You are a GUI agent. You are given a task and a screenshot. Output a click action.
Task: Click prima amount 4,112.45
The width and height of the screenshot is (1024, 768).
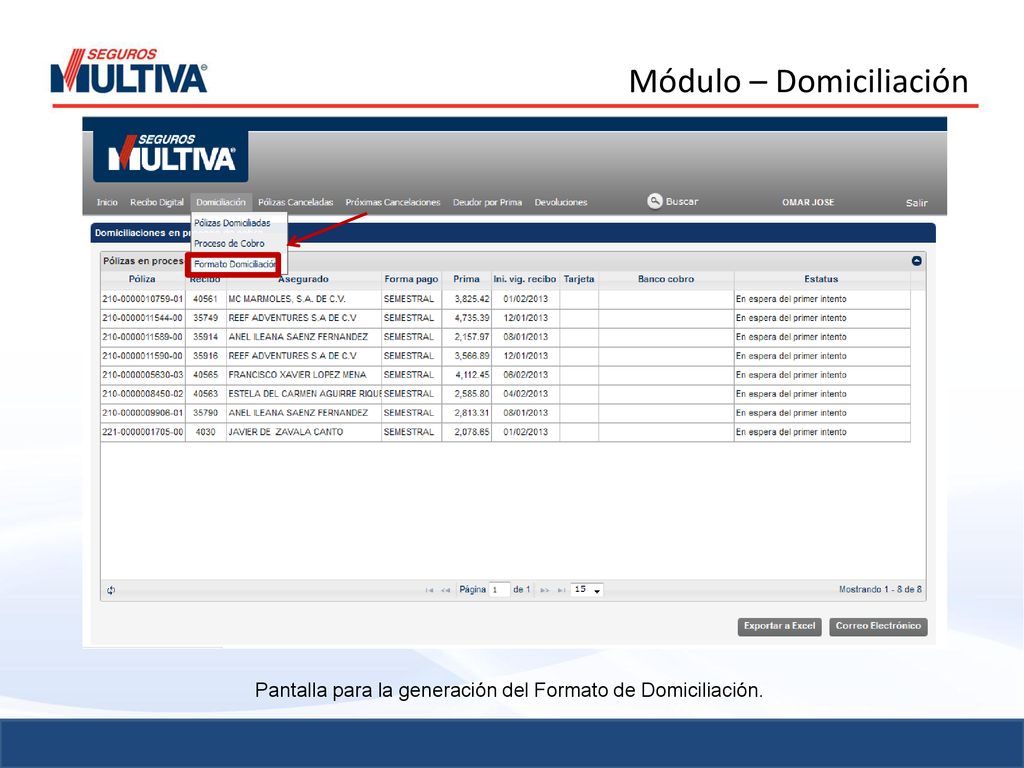[467, 375]
